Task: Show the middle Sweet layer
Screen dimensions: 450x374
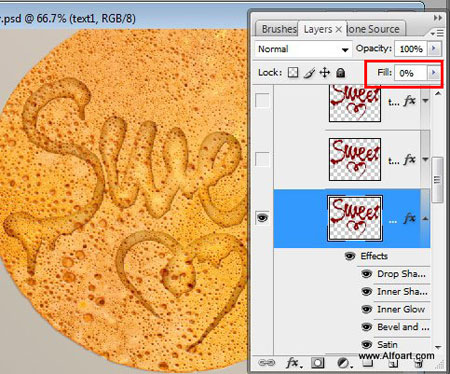Action: 262,159
